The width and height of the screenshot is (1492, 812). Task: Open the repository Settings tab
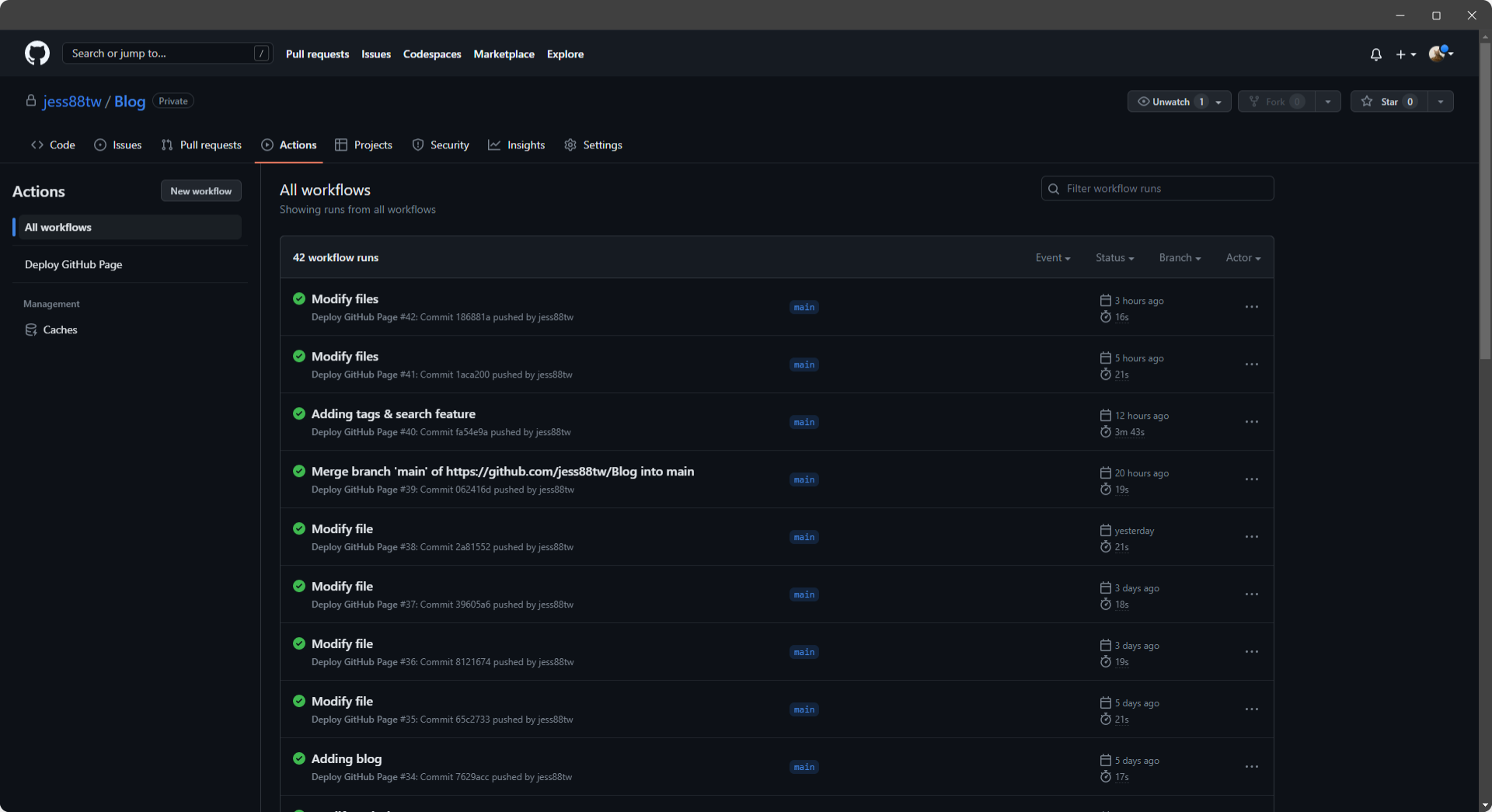point(594,145)
